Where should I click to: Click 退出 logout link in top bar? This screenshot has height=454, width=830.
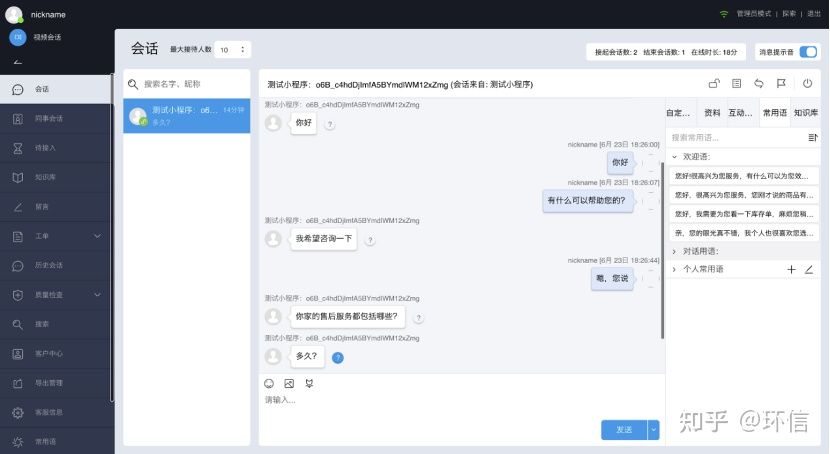click(813, 14)
